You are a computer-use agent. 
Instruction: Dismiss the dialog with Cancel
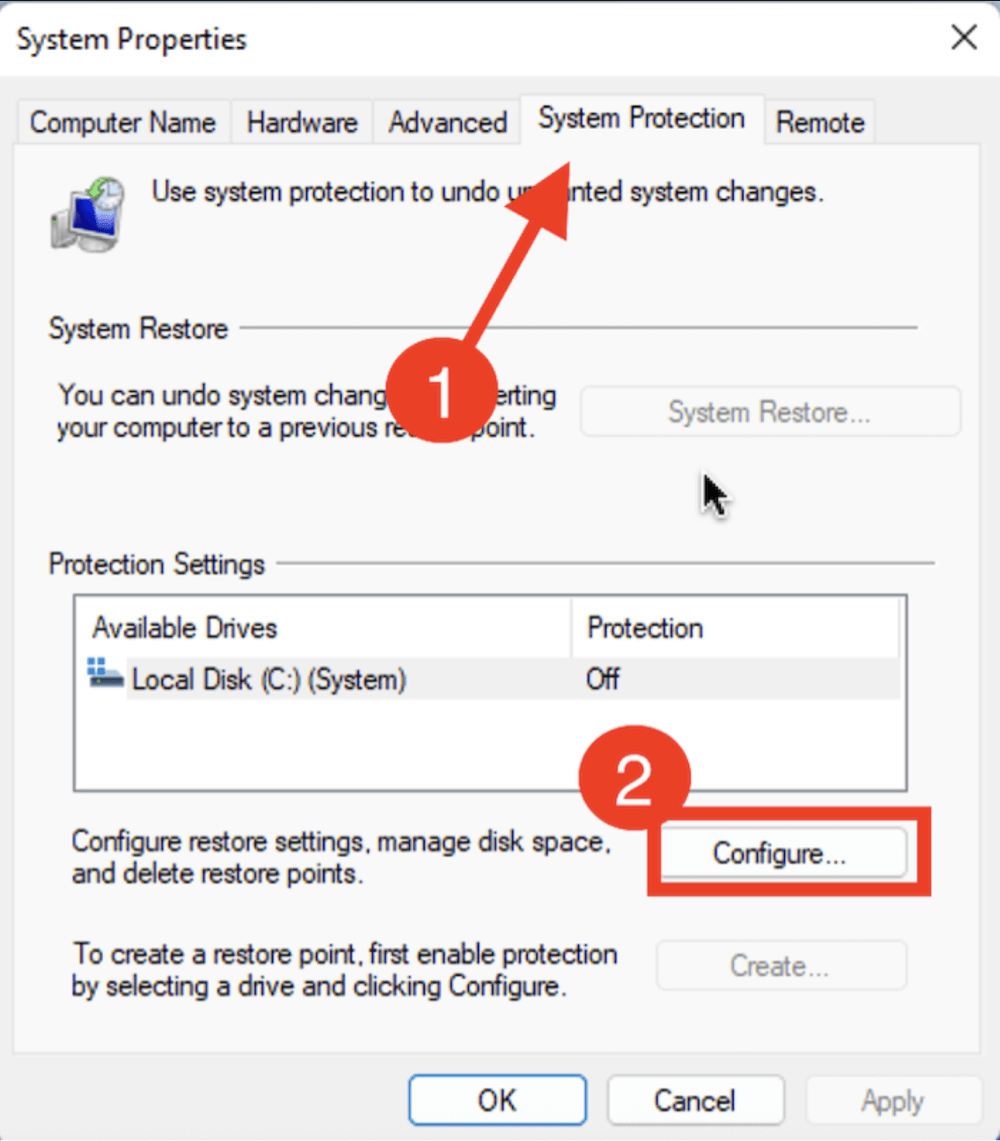coord(696,1099)
